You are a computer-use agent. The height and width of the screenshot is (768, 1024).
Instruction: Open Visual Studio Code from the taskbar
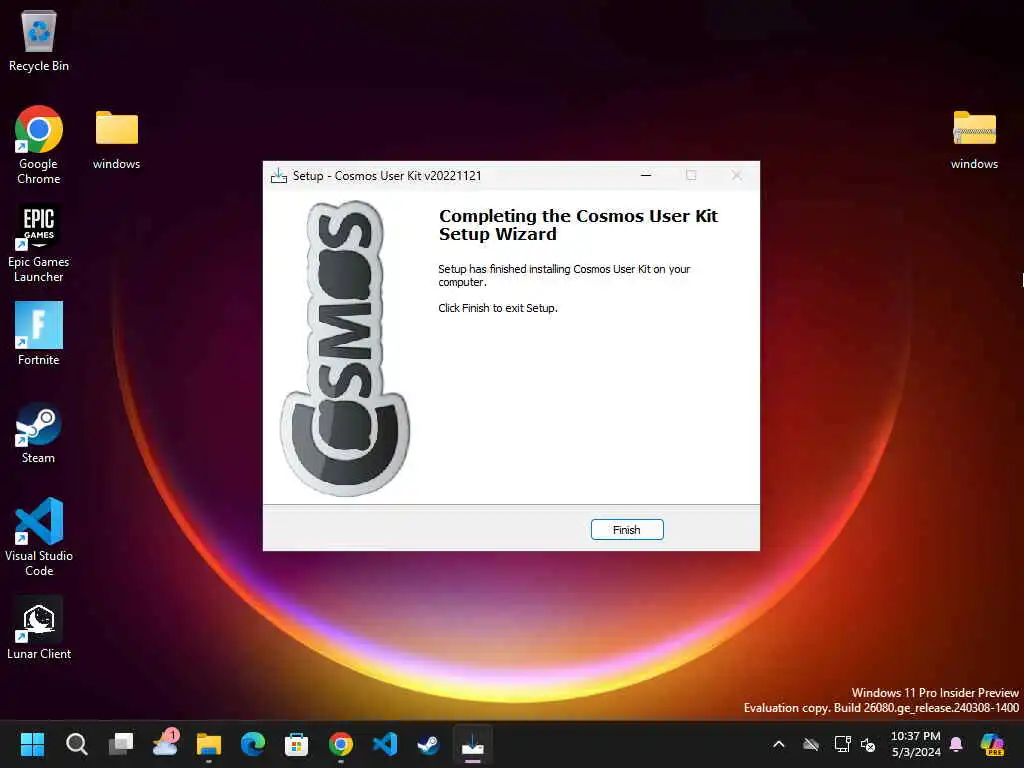(x=385, y=744)
